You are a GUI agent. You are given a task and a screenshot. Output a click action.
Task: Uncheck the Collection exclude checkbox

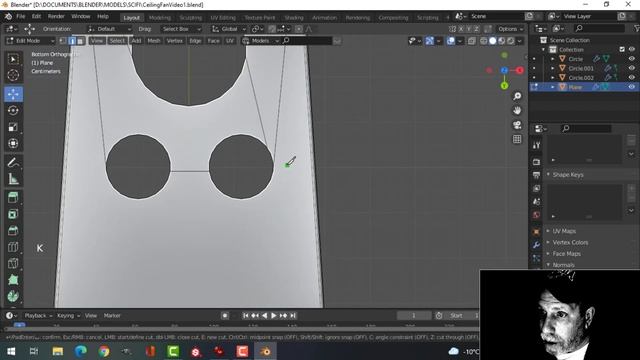pos(622,49)
